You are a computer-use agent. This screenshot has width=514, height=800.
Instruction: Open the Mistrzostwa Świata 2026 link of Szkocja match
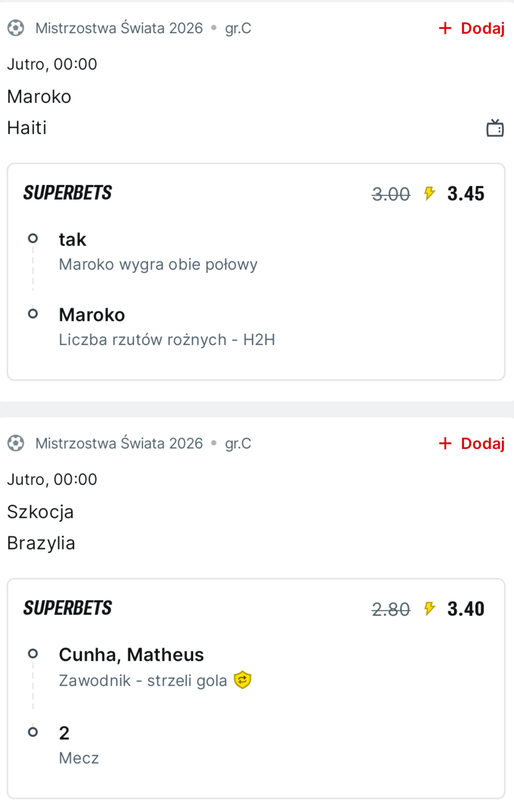[119, 443]
